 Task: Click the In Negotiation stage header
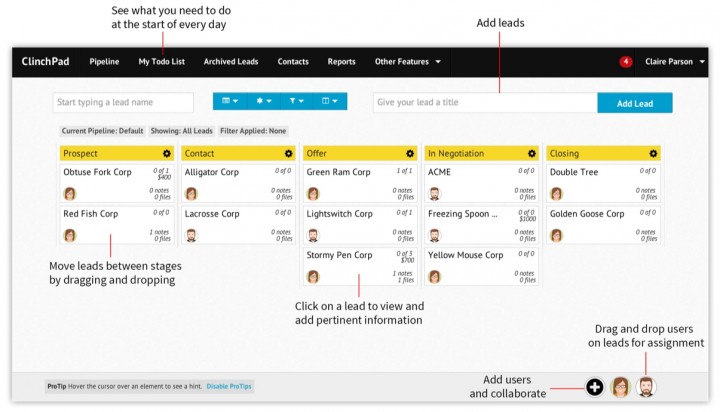tap(481, 153)
